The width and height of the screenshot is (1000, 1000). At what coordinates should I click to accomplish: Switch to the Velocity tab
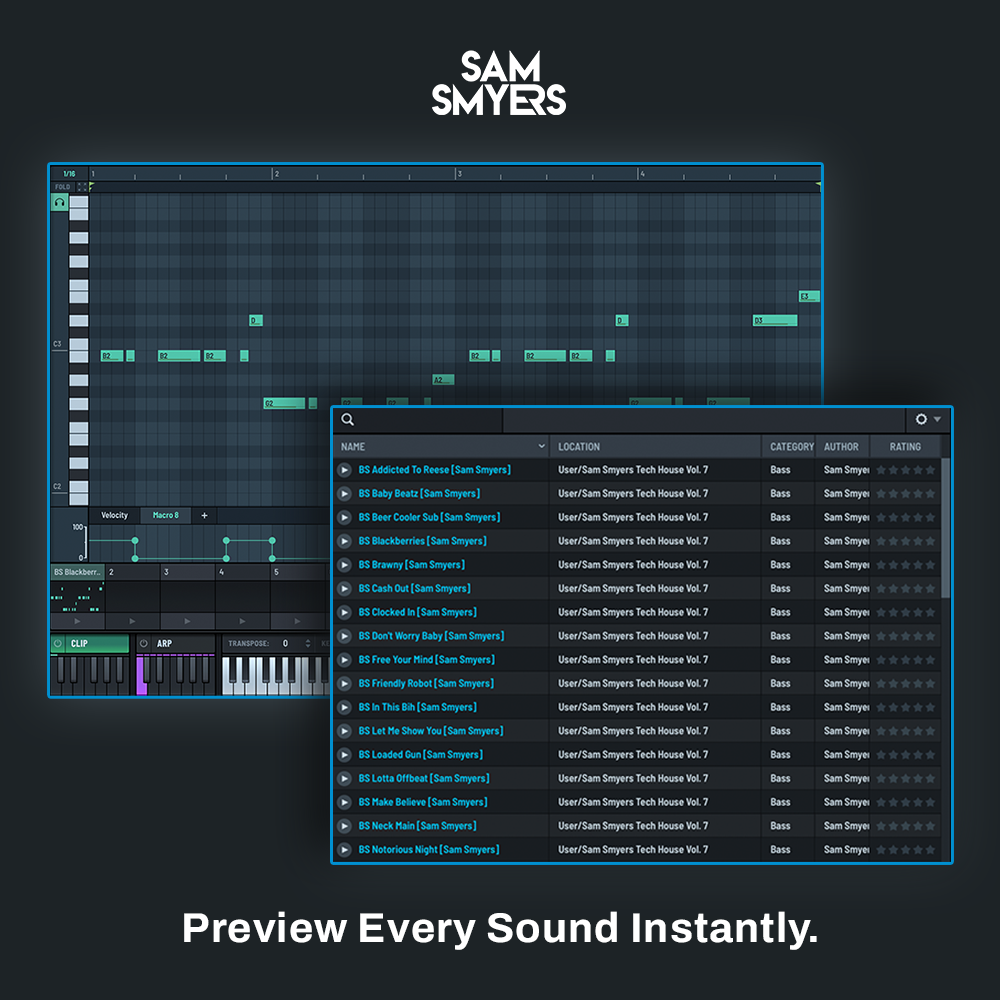[x=115, y=515]
